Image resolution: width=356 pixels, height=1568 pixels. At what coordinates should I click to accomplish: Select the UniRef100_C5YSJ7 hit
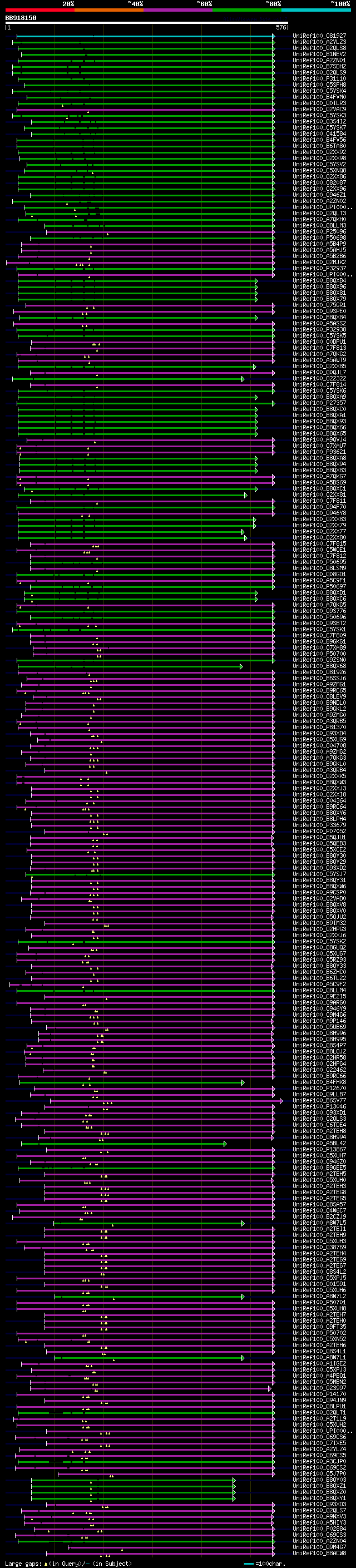(319, 874)
